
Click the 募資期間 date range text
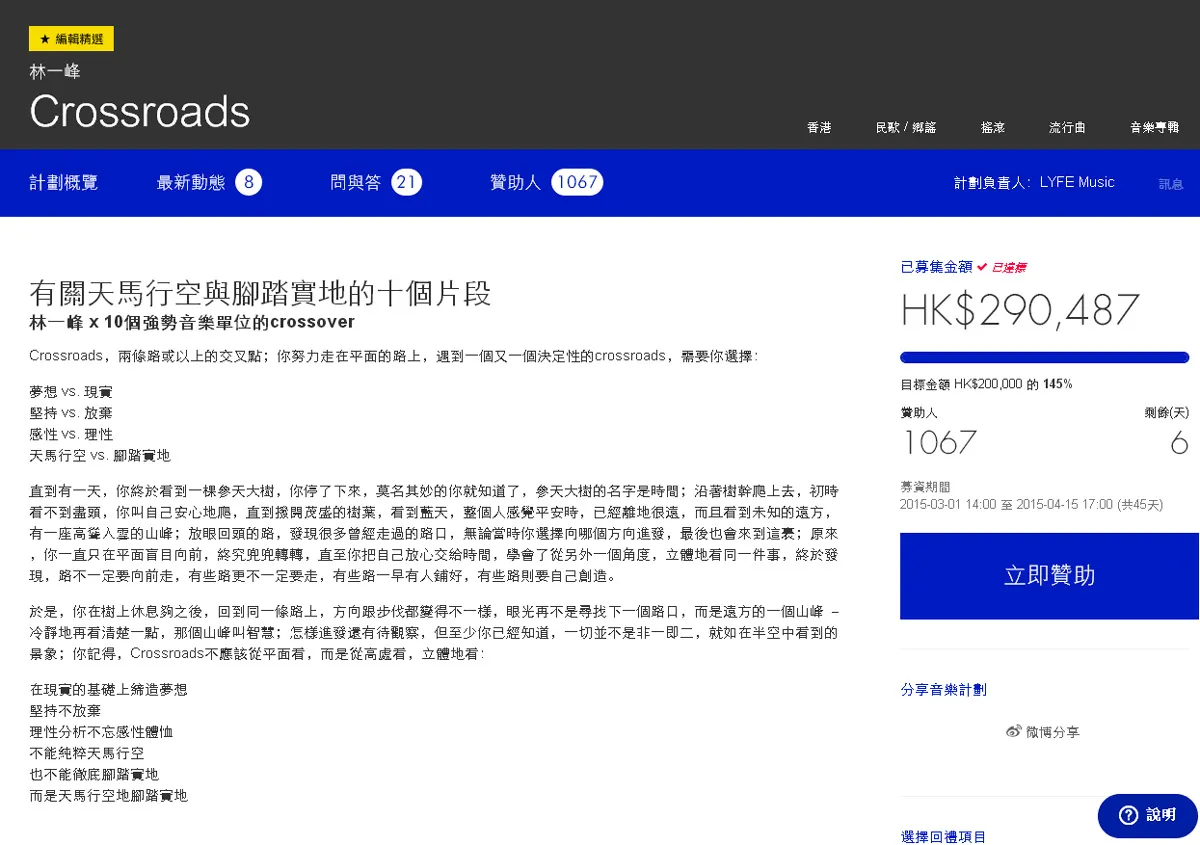pyautogui.click(x=1031, y=505)
